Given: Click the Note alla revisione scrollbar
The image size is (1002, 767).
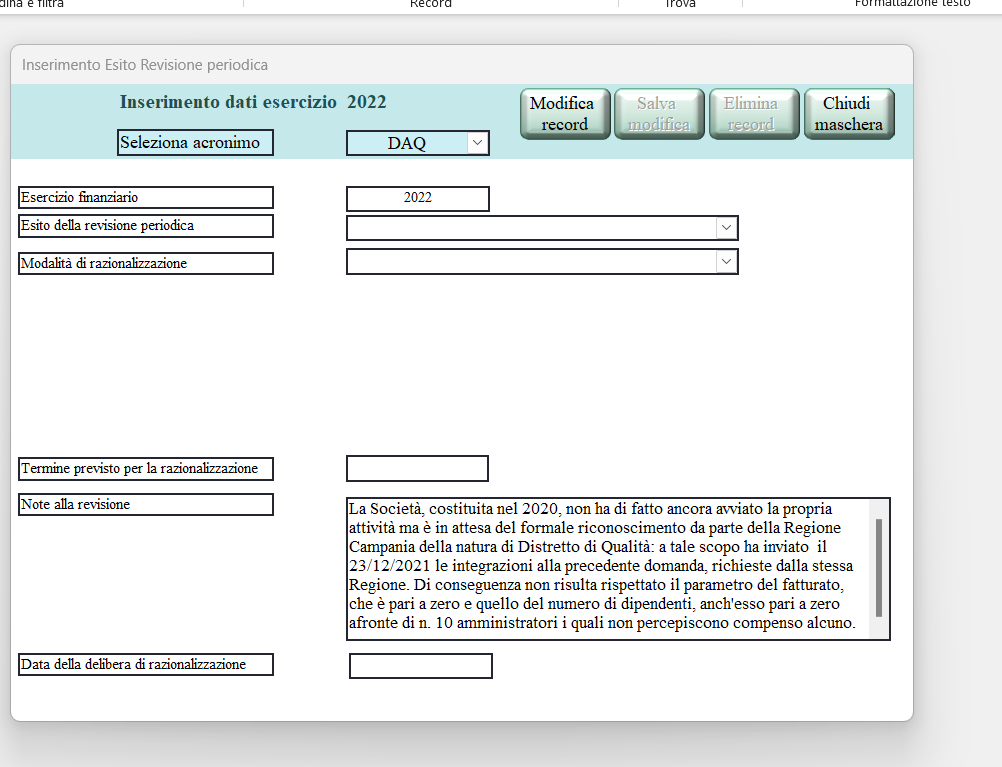Looking at the screenshot, I should tap(879, 569).
